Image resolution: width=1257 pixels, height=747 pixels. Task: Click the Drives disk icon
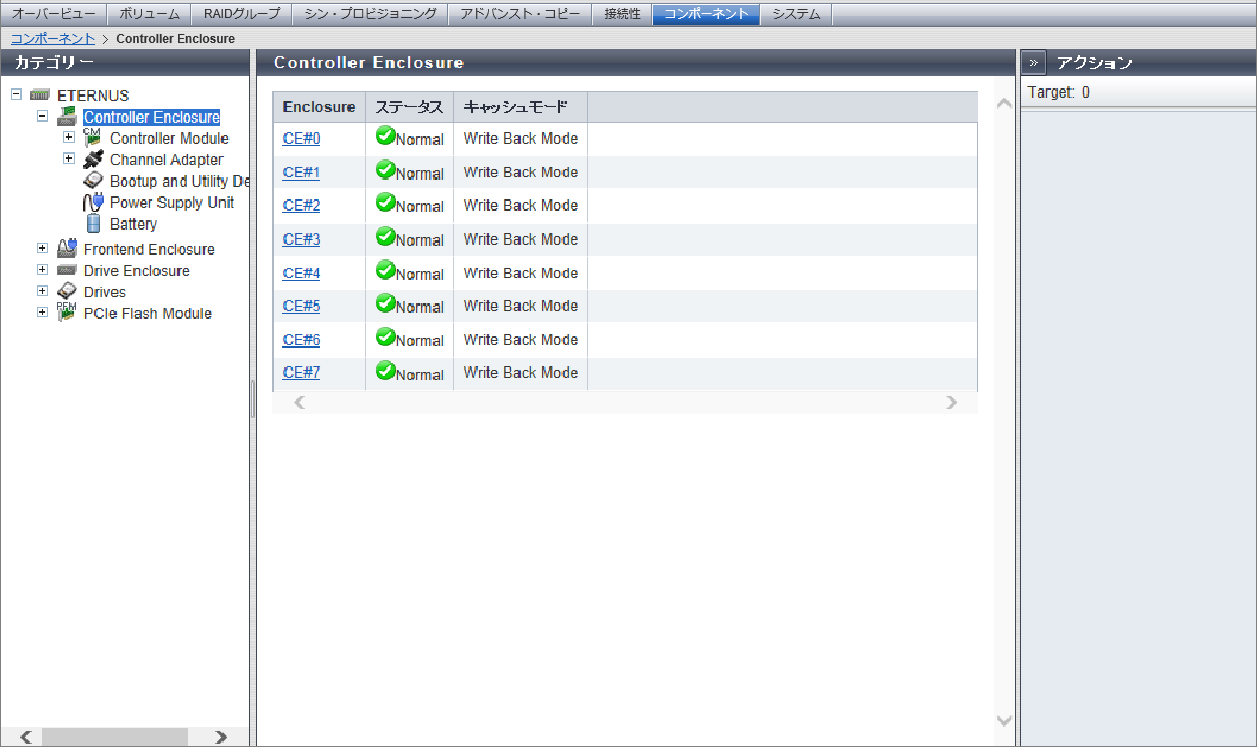(67, 292)
